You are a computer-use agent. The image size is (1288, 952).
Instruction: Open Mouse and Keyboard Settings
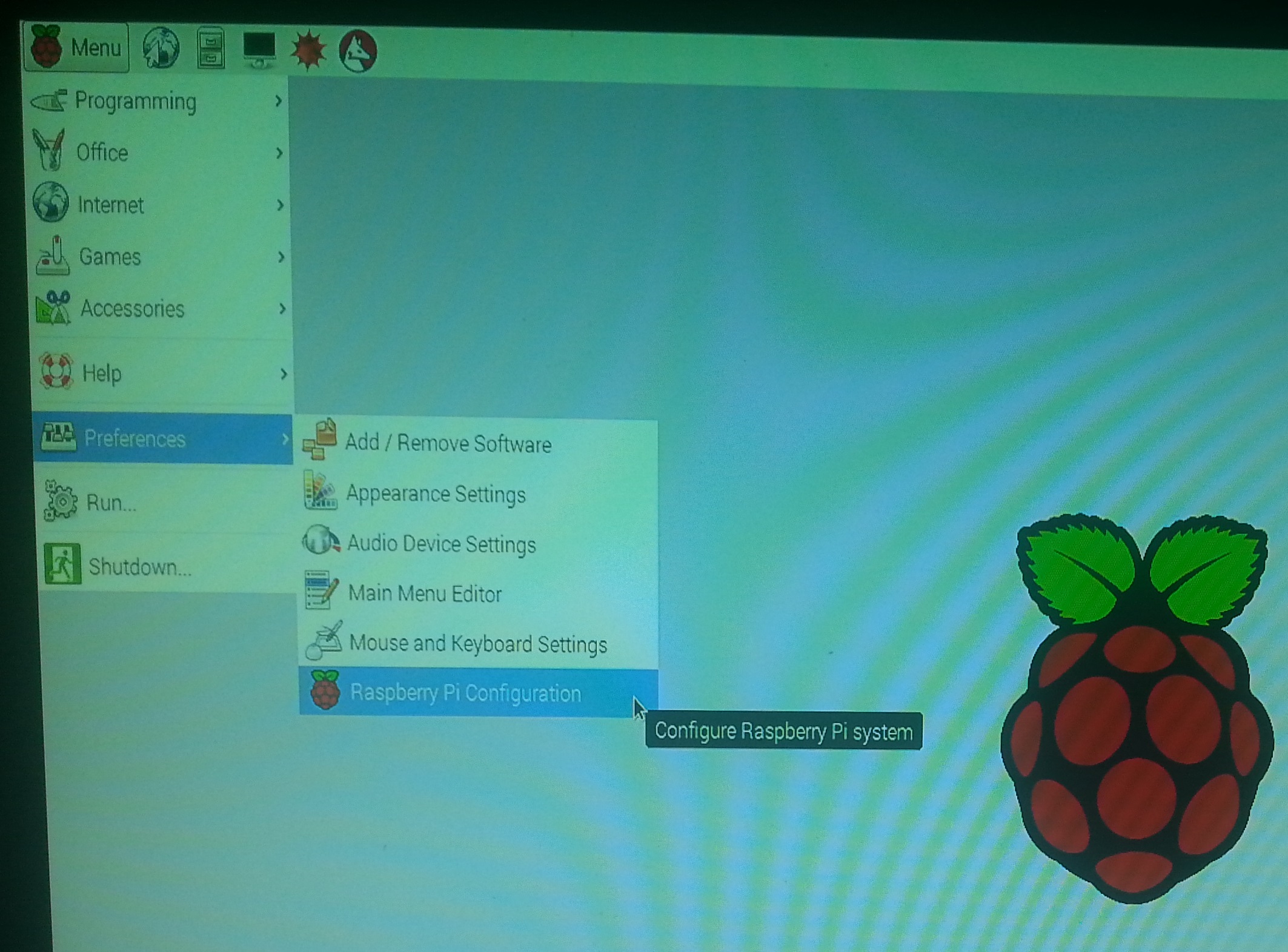click(x=479, y=643)
